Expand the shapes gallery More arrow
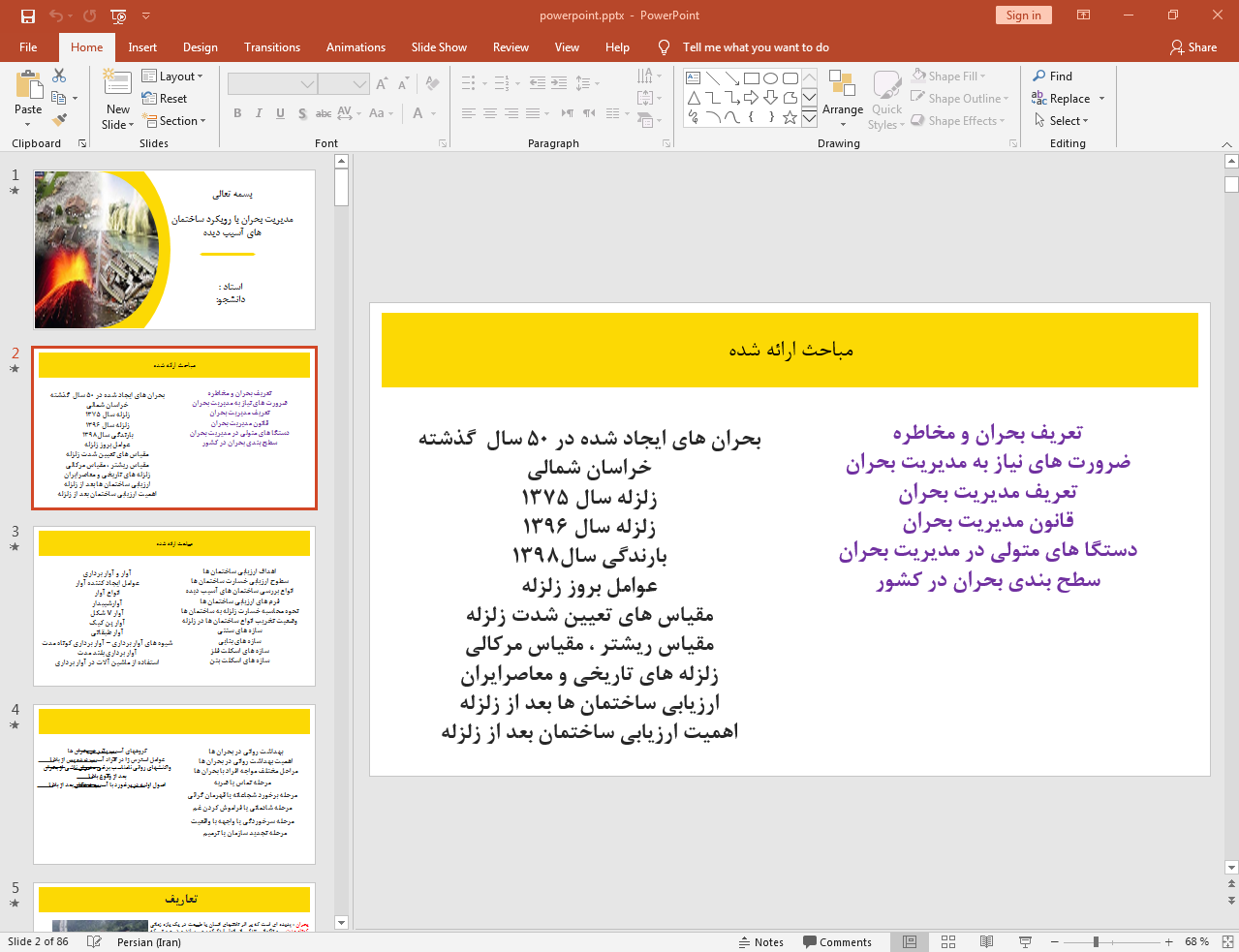This screenshot has height=952, width=1239. (810, 117)
